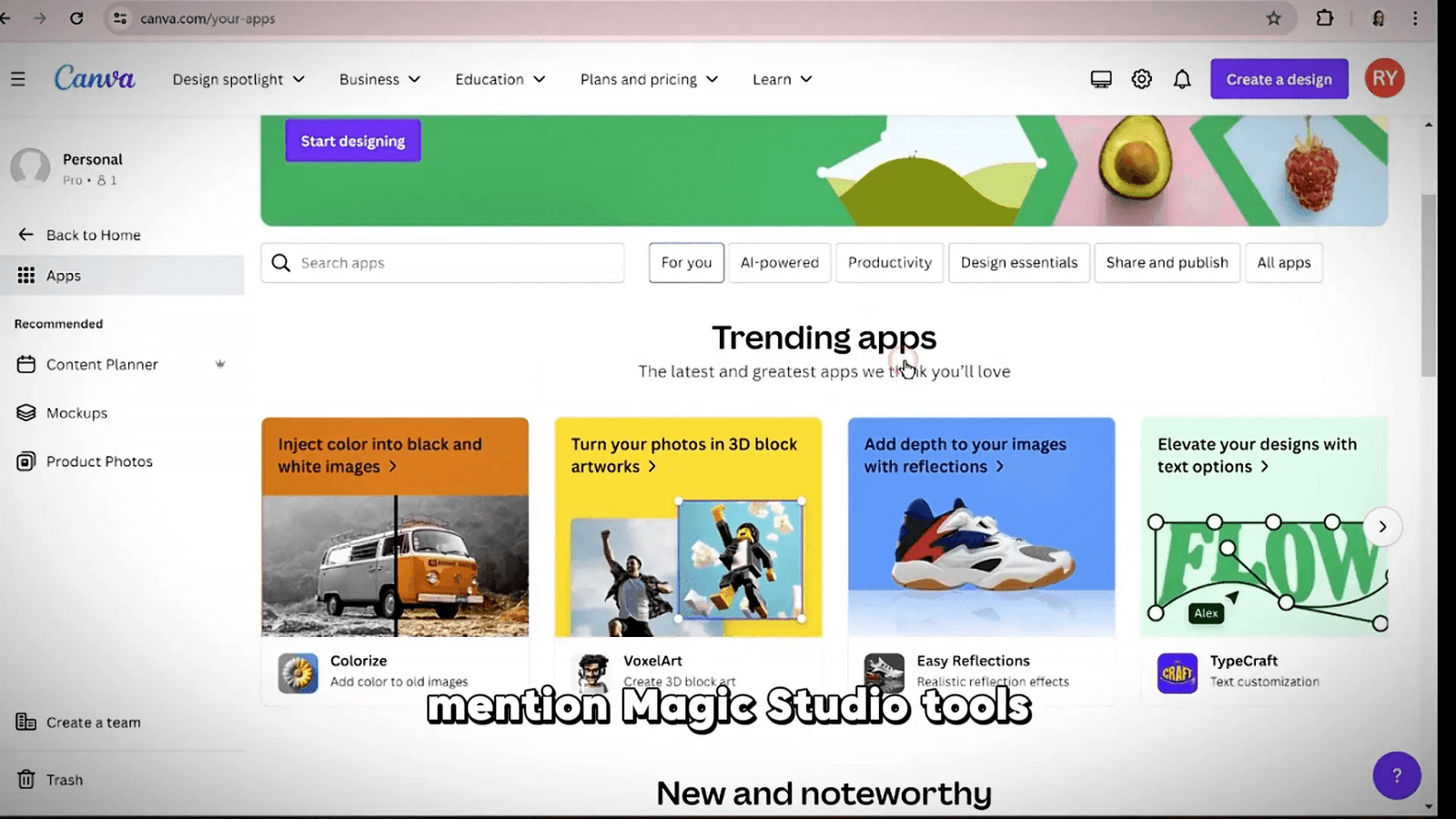
Task: Click the site info icon in address bar
Action: click(x=120, y=18)
